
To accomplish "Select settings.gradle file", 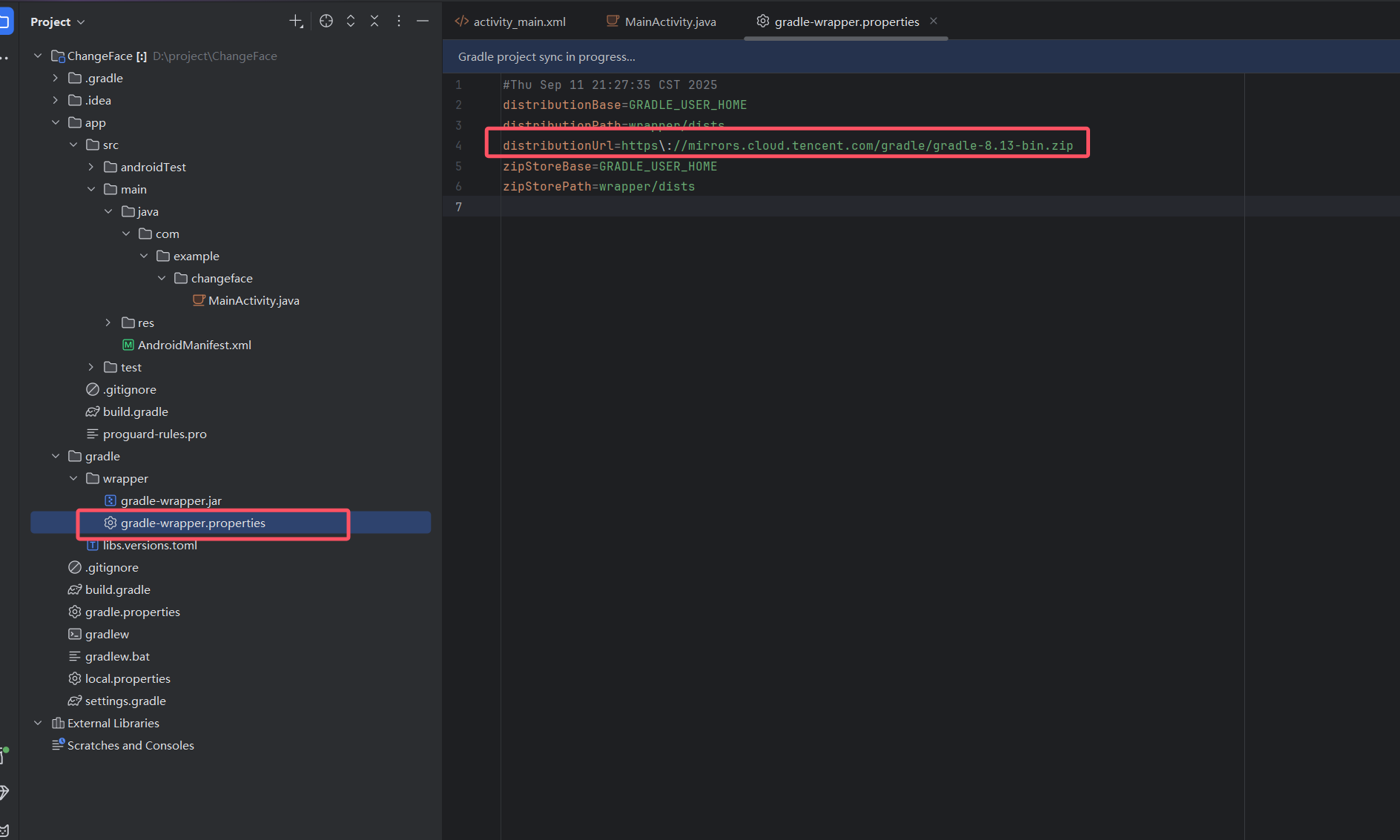I will coord(125,701).
